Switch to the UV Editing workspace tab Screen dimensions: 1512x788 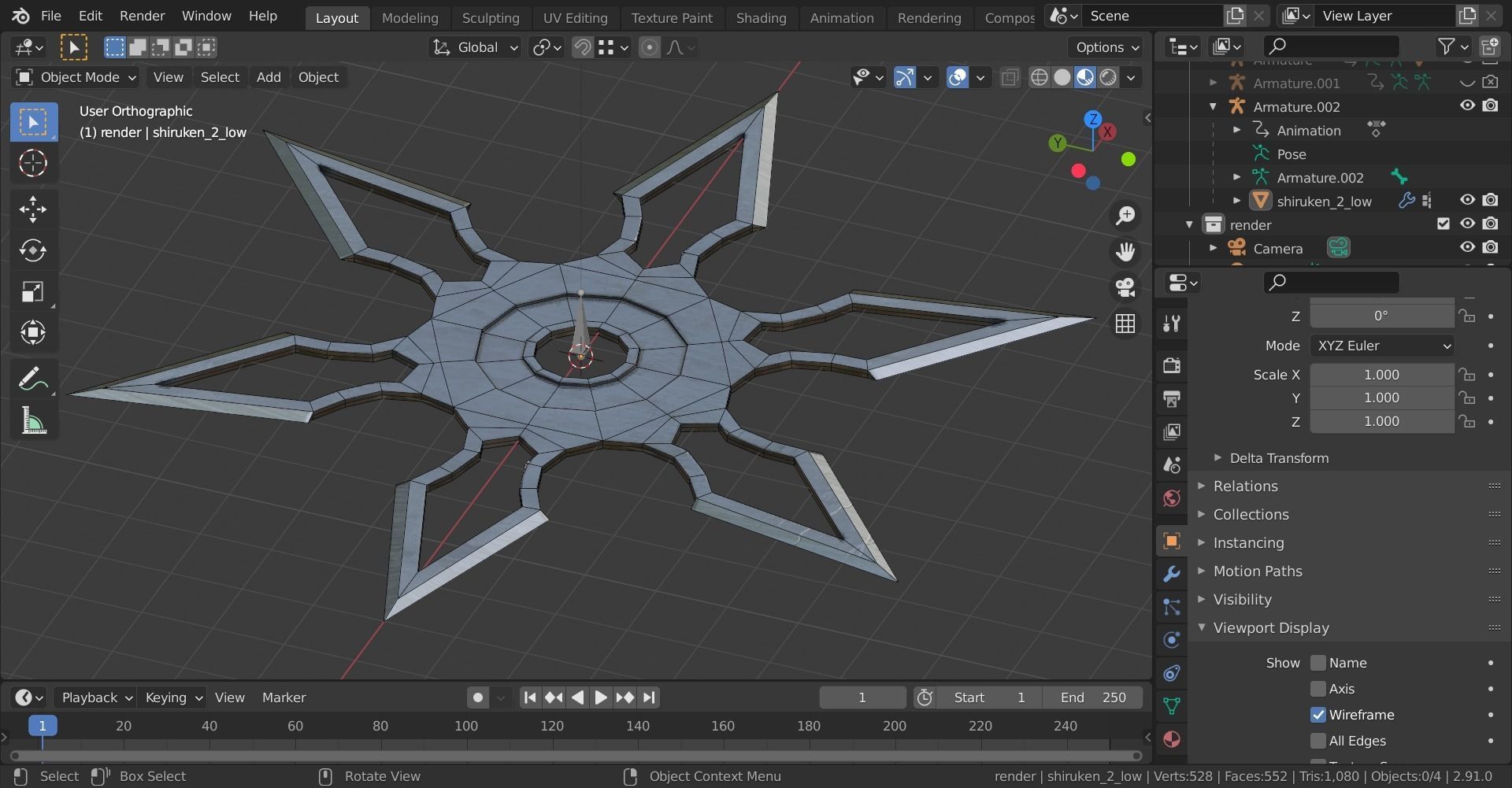coord(575,17)
